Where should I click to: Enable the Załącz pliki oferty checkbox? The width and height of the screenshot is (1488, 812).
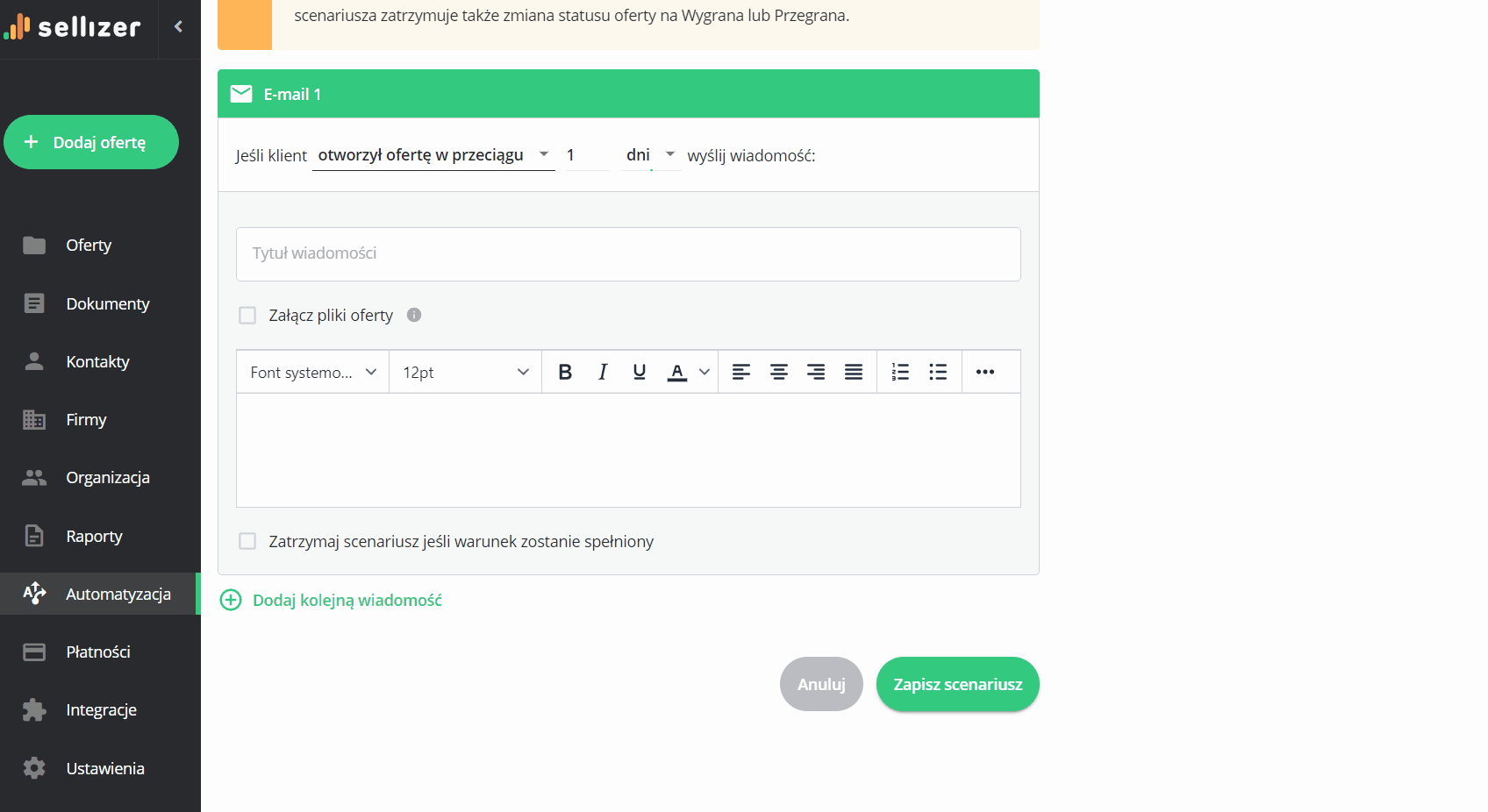pyautogui.click(x=247, y=315)
